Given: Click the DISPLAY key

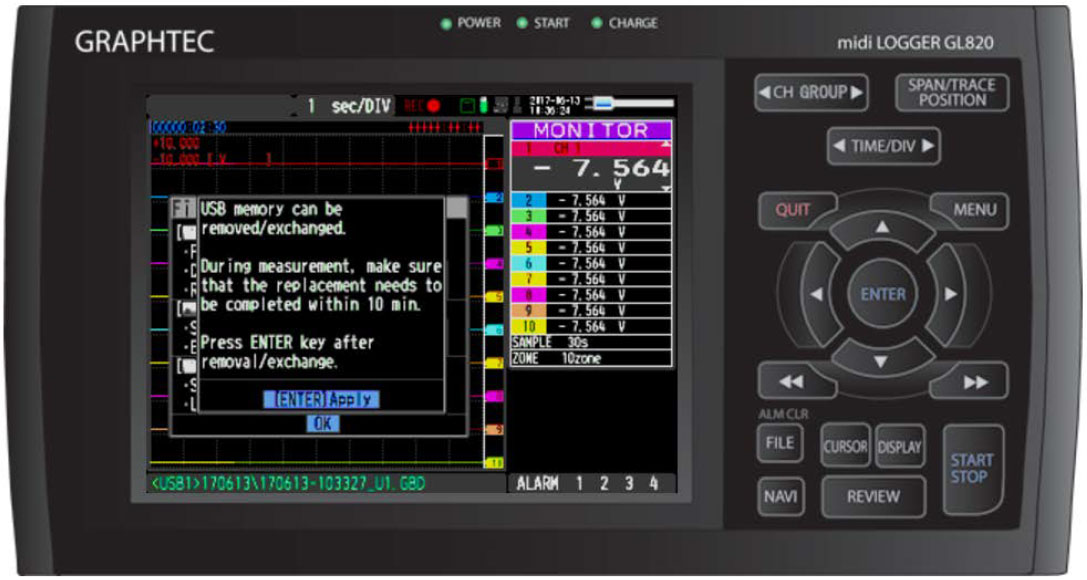Looking at the screenshot, I should tap(899, 447).
